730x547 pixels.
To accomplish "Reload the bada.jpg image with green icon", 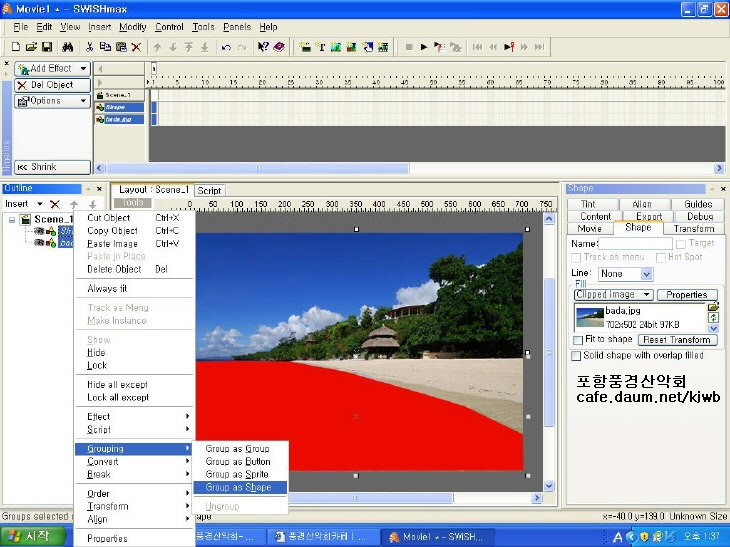I will coord(713,317).
